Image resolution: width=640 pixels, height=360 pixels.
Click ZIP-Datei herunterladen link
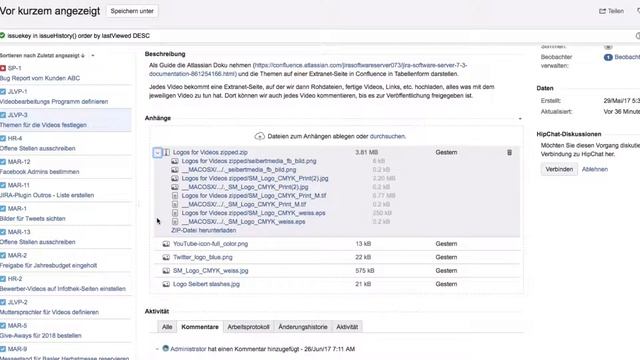point(204,230)
